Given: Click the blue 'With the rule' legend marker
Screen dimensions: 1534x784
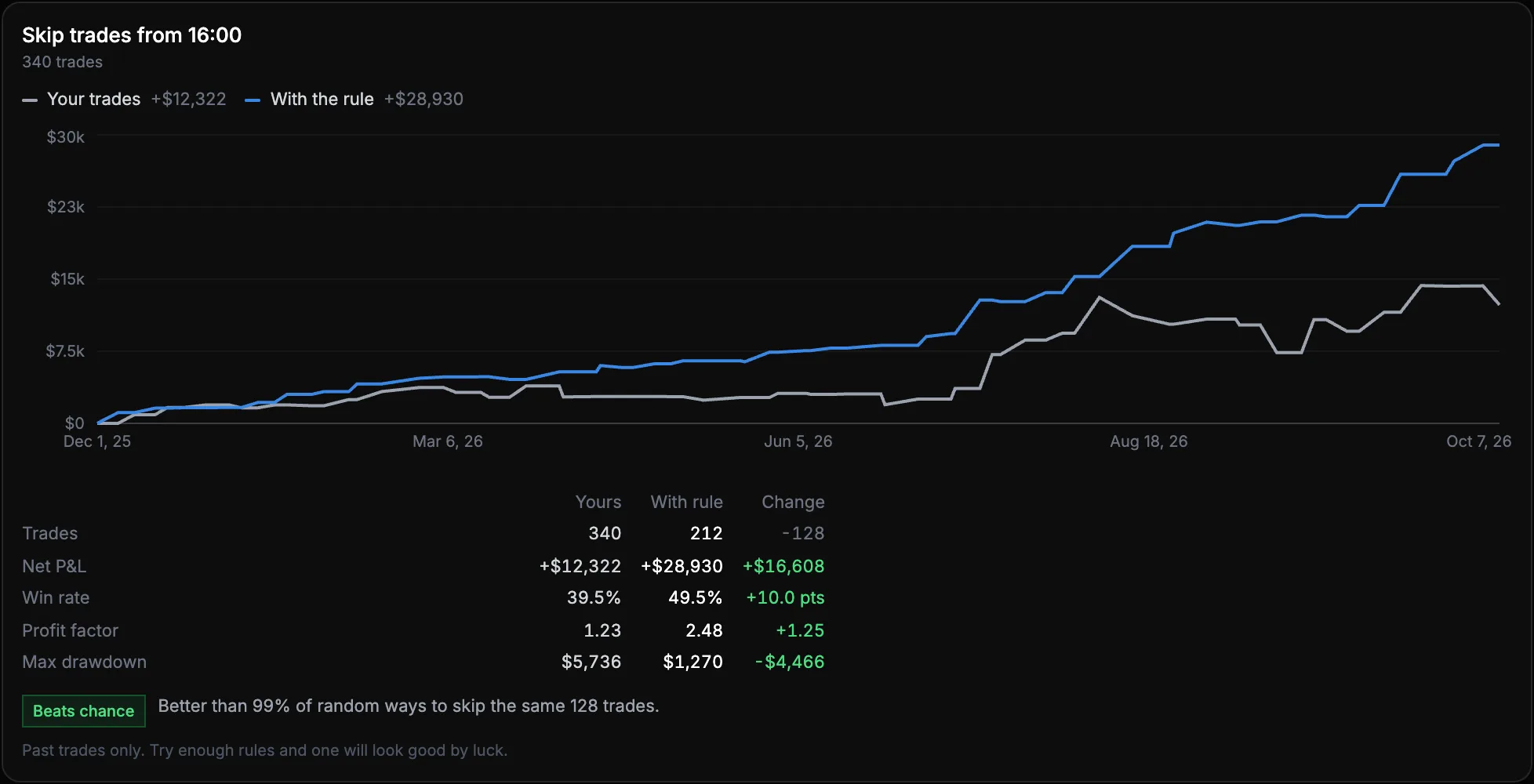Looking at the screenshot, I should click(x=253, y=100).
